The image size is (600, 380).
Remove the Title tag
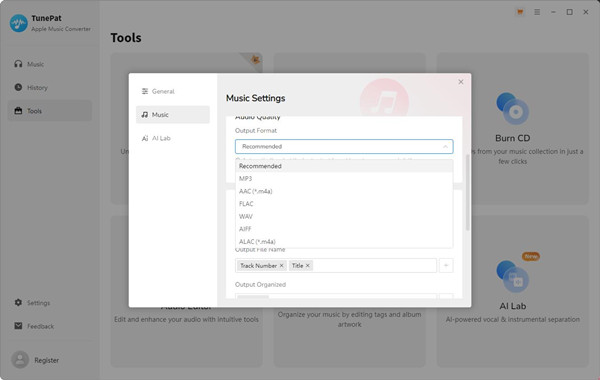coord(308,266)
